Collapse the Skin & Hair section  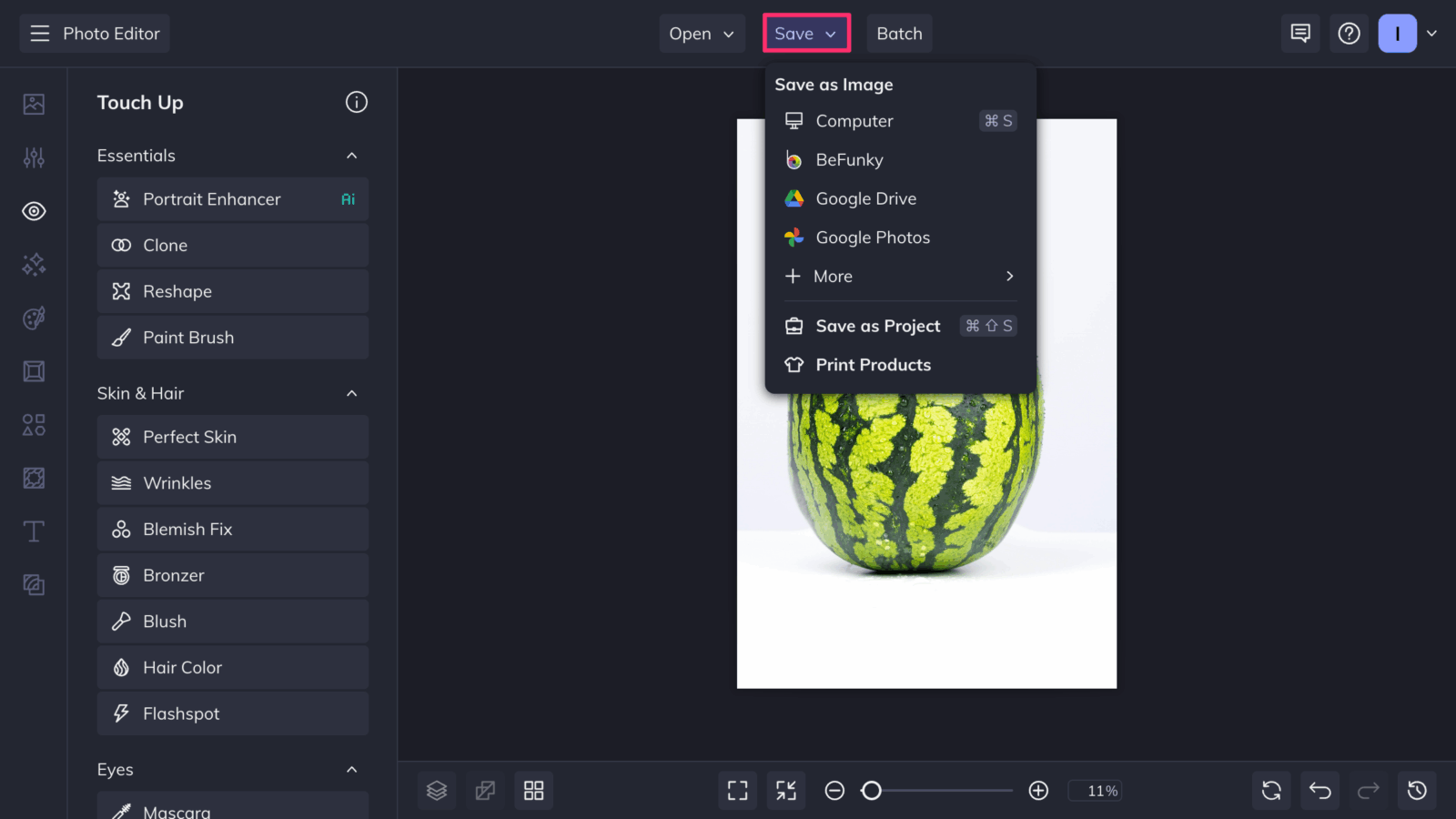tap(352, 393)
